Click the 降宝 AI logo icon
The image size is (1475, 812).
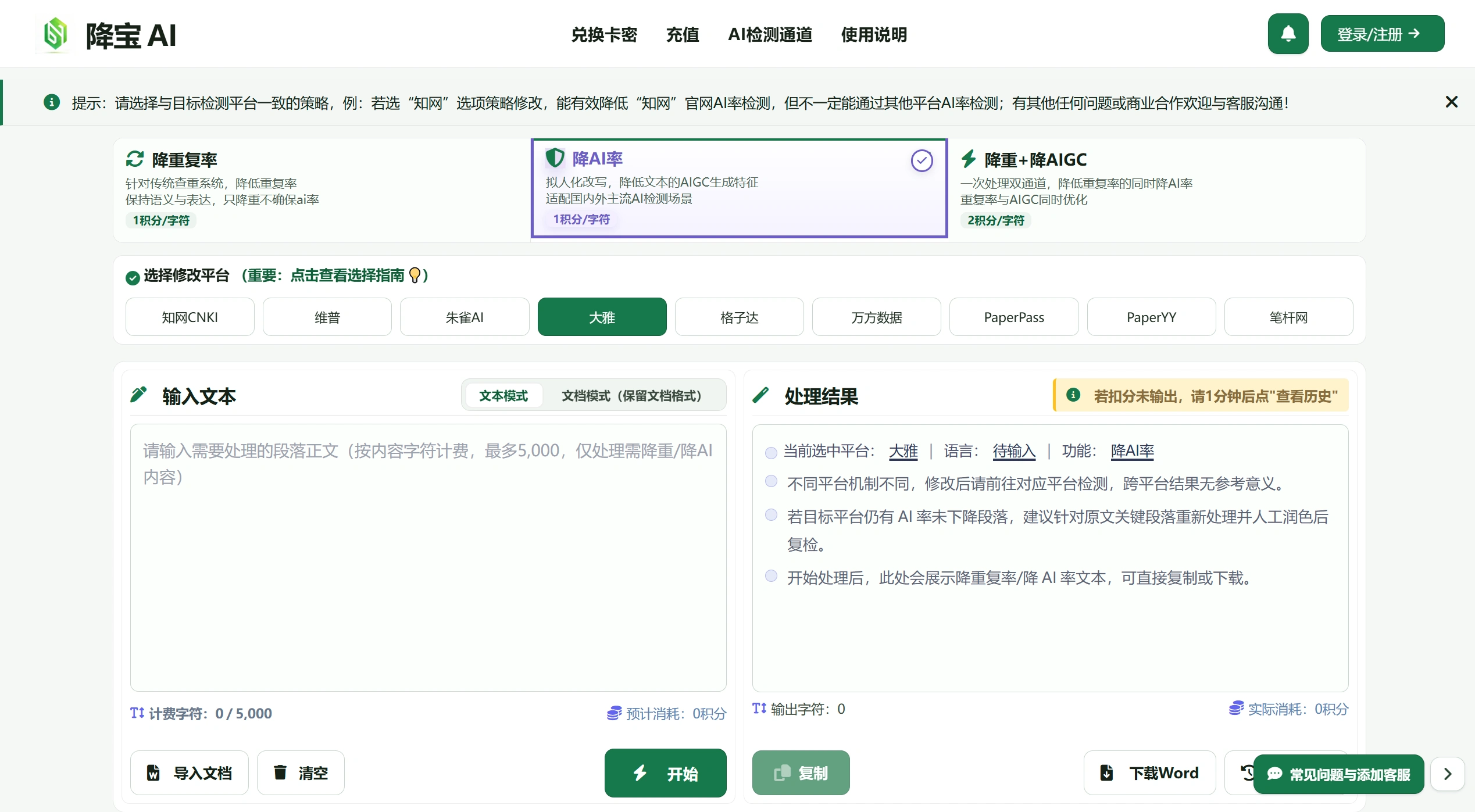(56, 34)
